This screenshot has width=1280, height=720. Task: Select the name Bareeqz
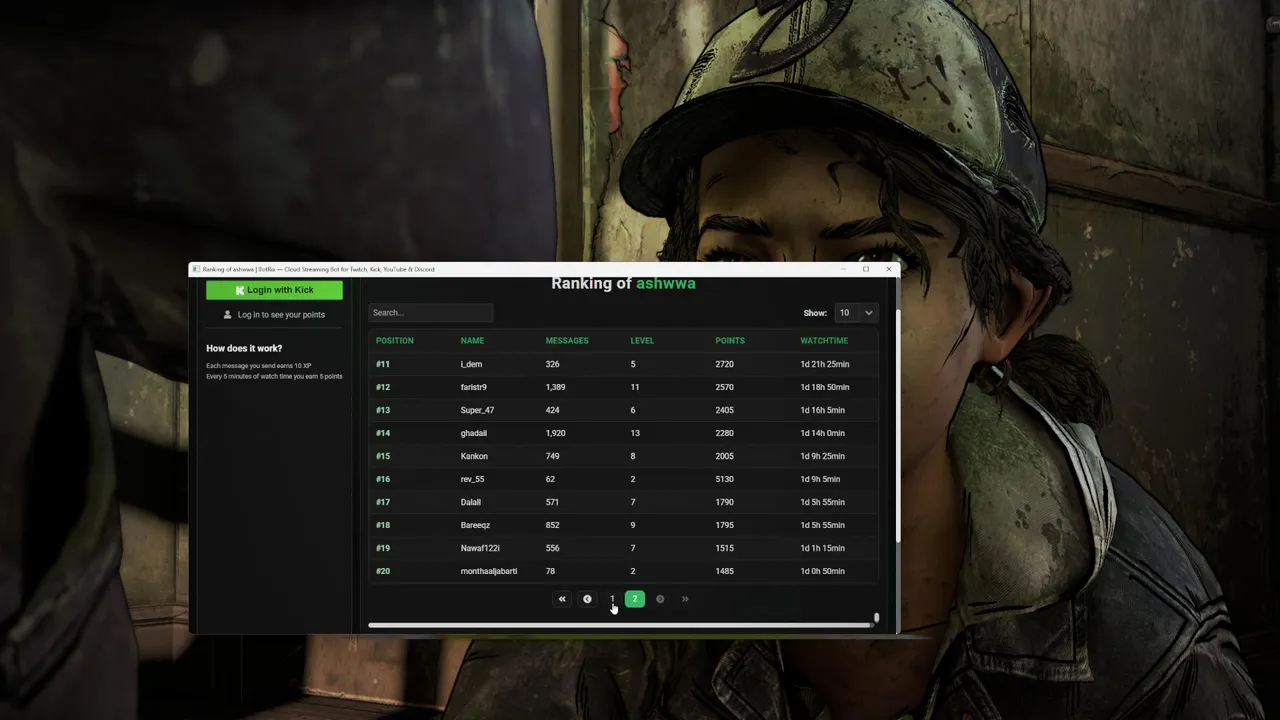[x=475, y=525]
